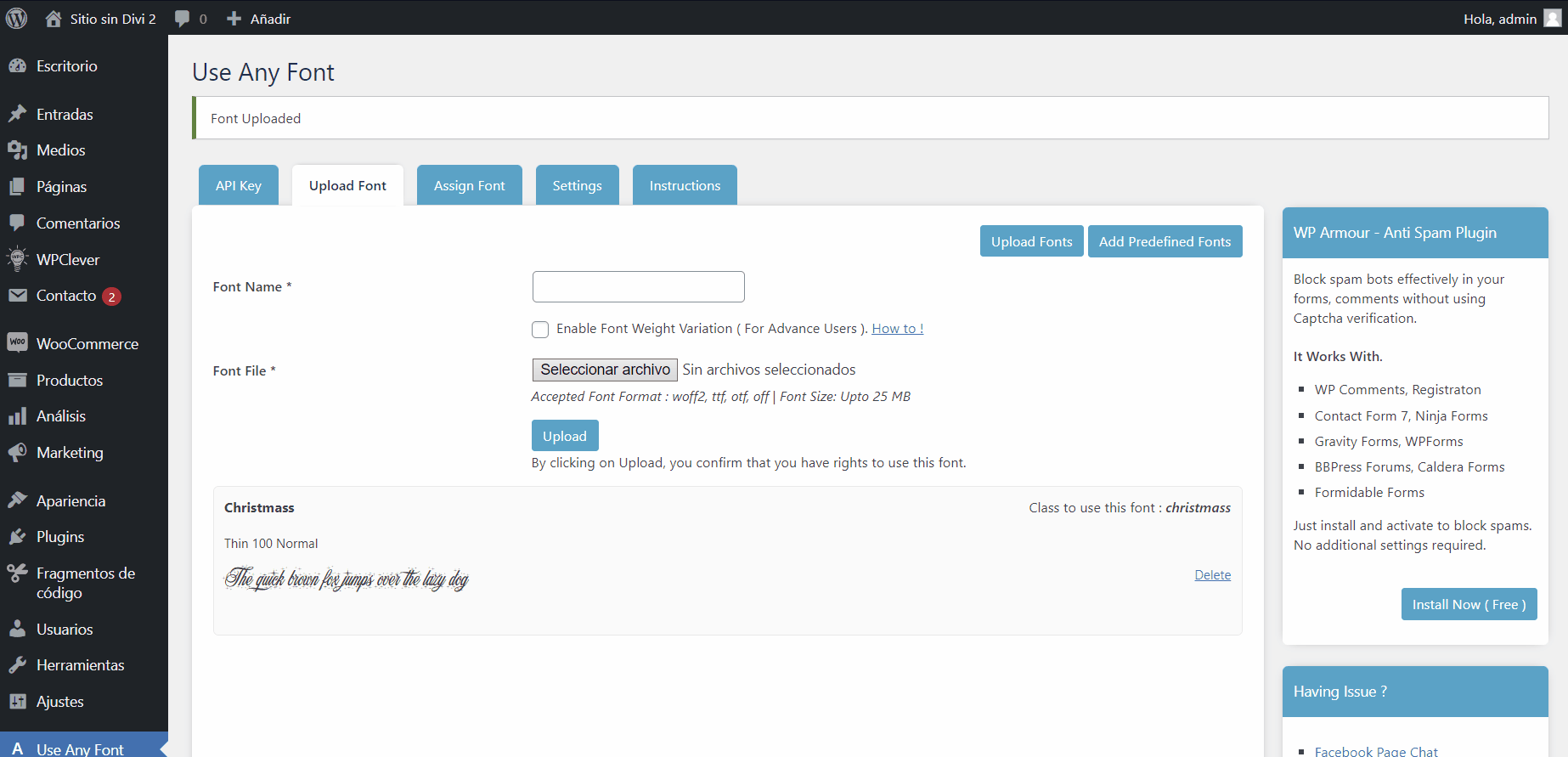Open the Settings tab
The width and height of the screenshot is (1568, 757).
point(577,185)
